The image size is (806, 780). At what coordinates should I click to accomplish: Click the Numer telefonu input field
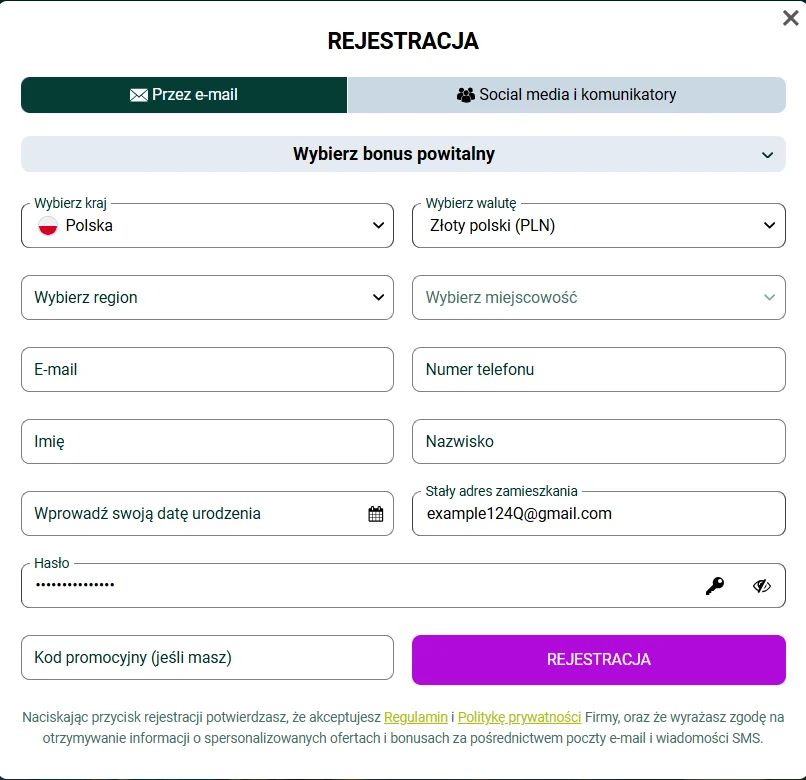pos(598,369)
